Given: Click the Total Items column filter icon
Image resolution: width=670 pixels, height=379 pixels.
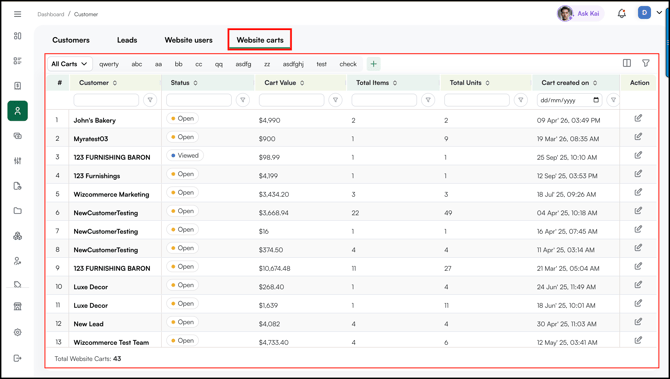Looking at the screenshot, I should point(428,100).
